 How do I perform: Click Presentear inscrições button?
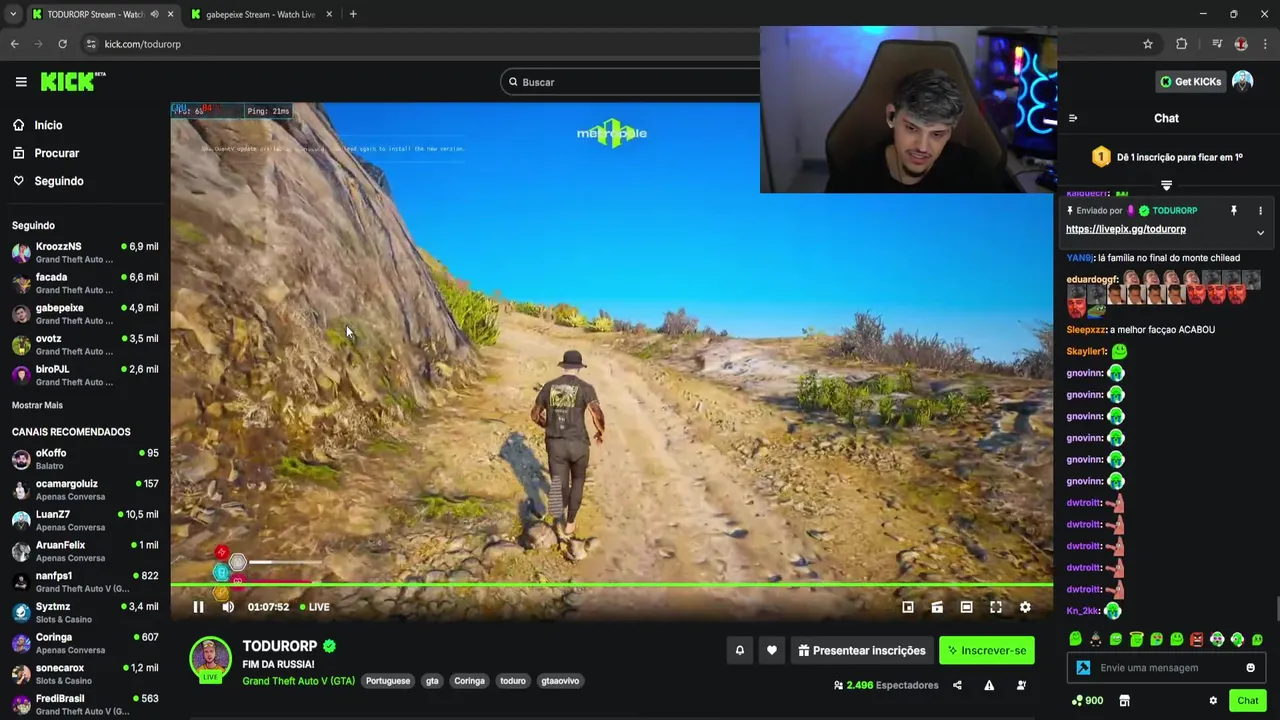(861, 650)
